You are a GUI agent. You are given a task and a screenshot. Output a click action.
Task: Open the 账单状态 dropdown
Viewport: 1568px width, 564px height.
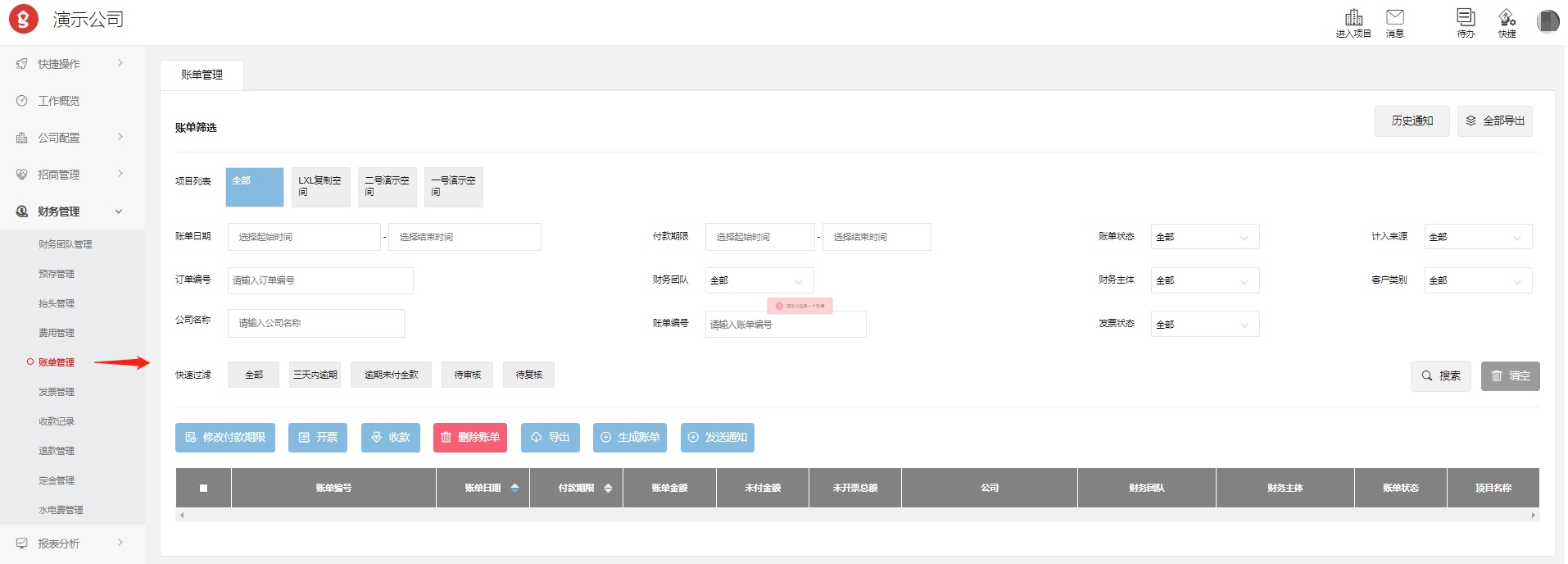click(1204, 237)
